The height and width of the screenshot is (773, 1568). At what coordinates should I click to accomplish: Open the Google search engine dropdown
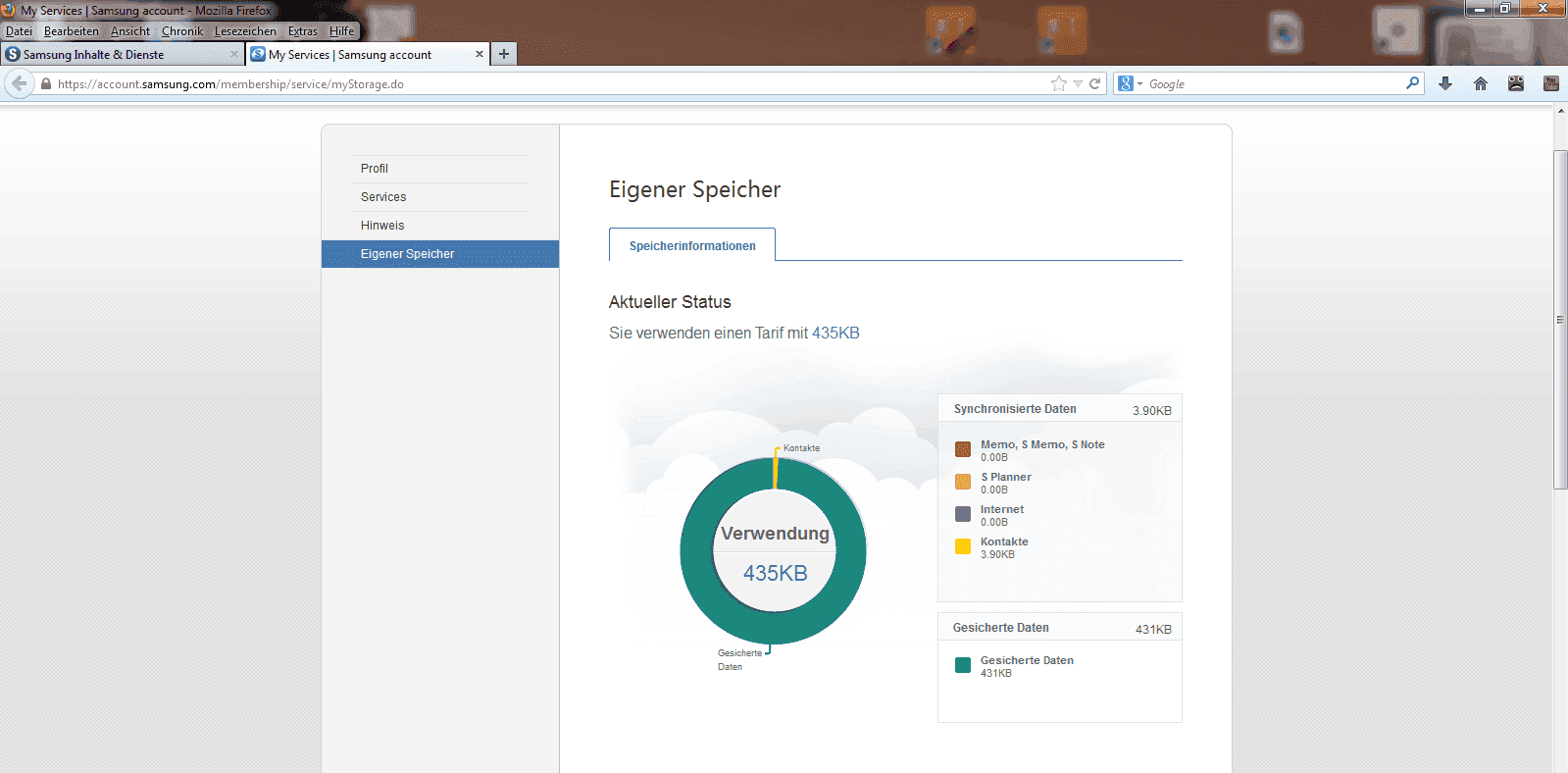(1131, 83)
